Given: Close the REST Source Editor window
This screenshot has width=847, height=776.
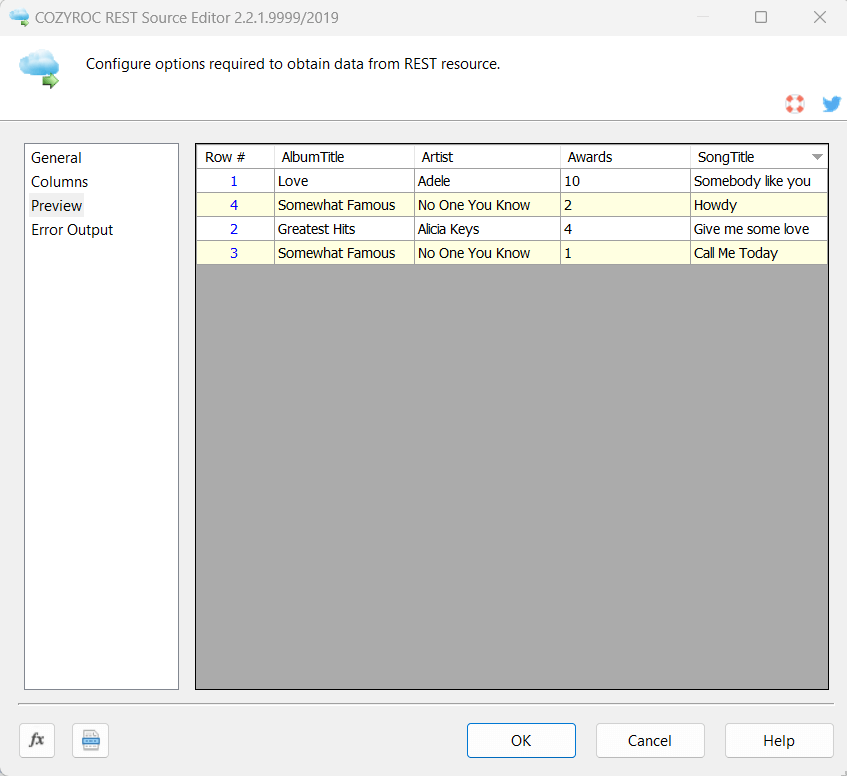Looking at the screenshot, I should tap(819, 17).
